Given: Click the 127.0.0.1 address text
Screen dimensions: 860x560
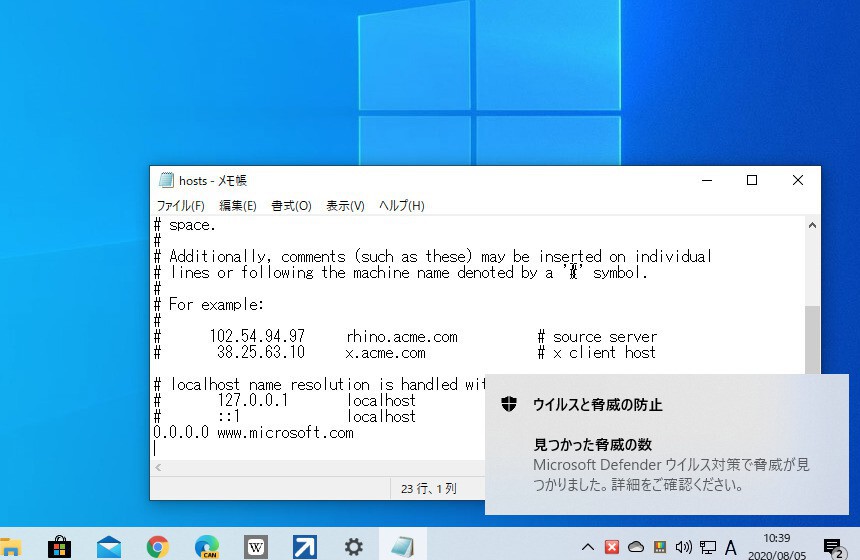Looking at the screenshot, I should click(x=252, y=400).
